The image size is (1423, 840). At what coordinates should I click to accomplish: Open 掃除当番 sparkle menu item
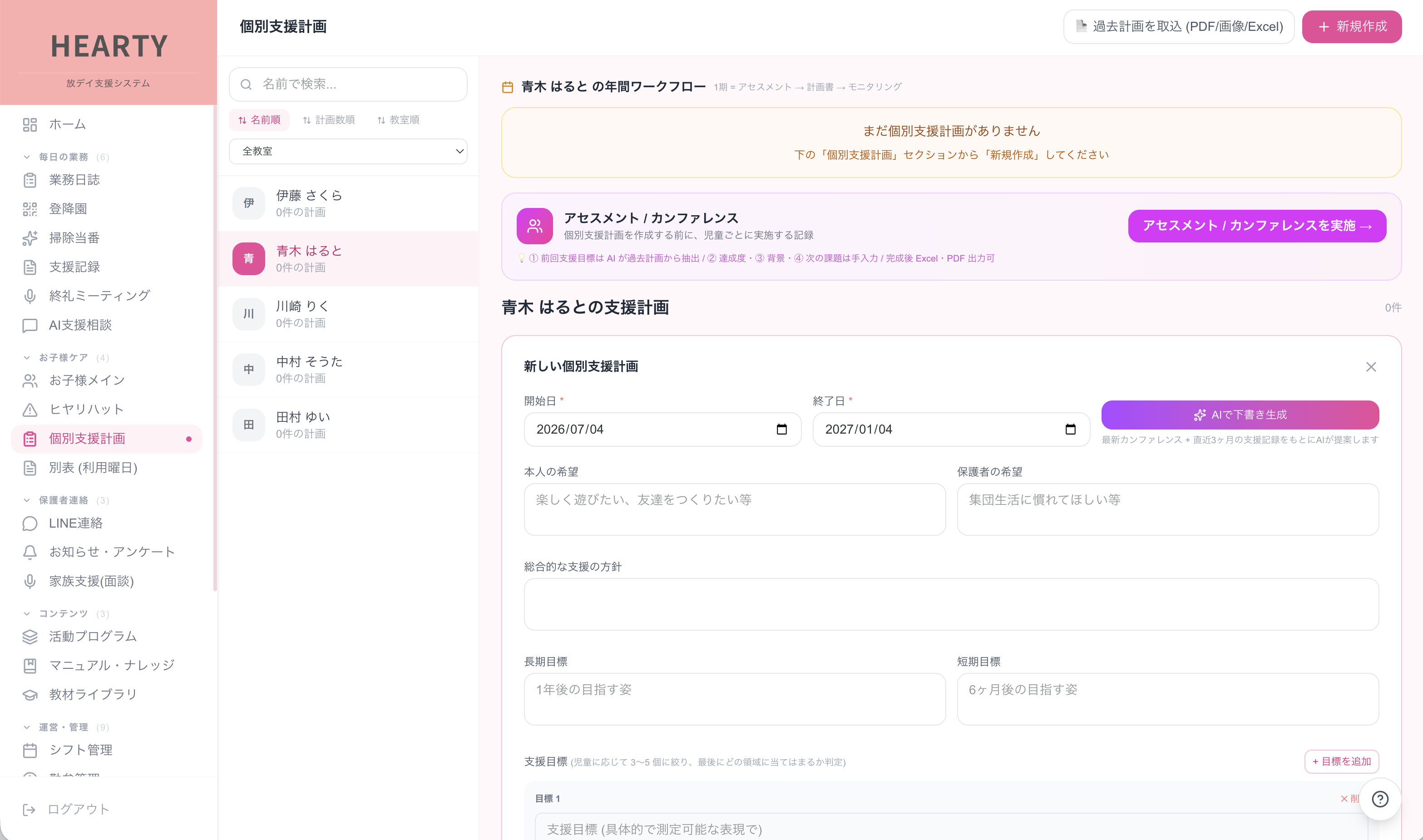tap(106, 238)
